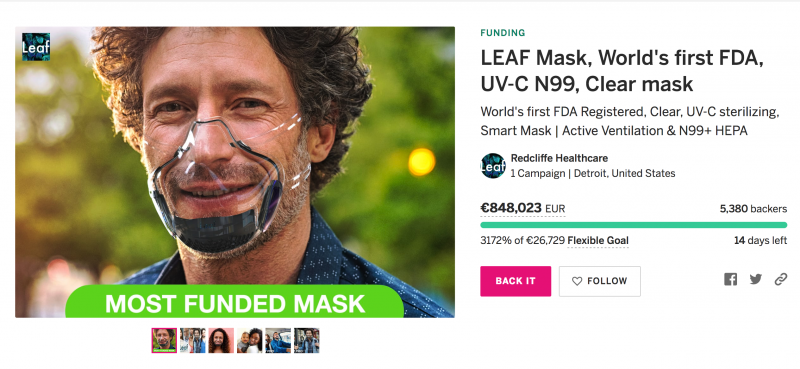This screenshot has width=800, height=369.
Task: Click the LEAF Mask campaign title
Action: pos(622,71)
